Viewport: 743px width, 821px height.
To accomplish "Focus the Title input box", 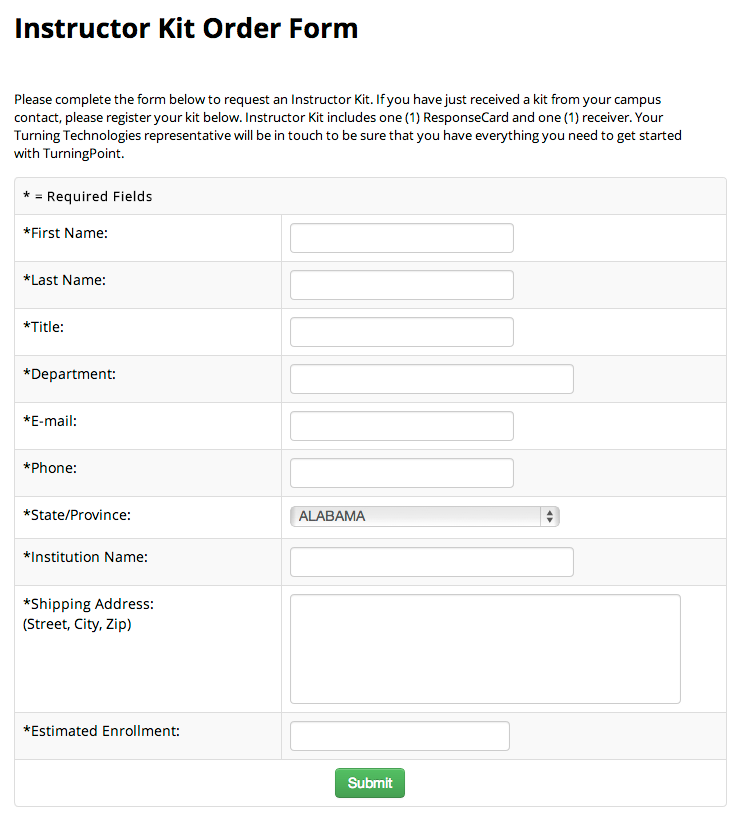I will (401, 331).
